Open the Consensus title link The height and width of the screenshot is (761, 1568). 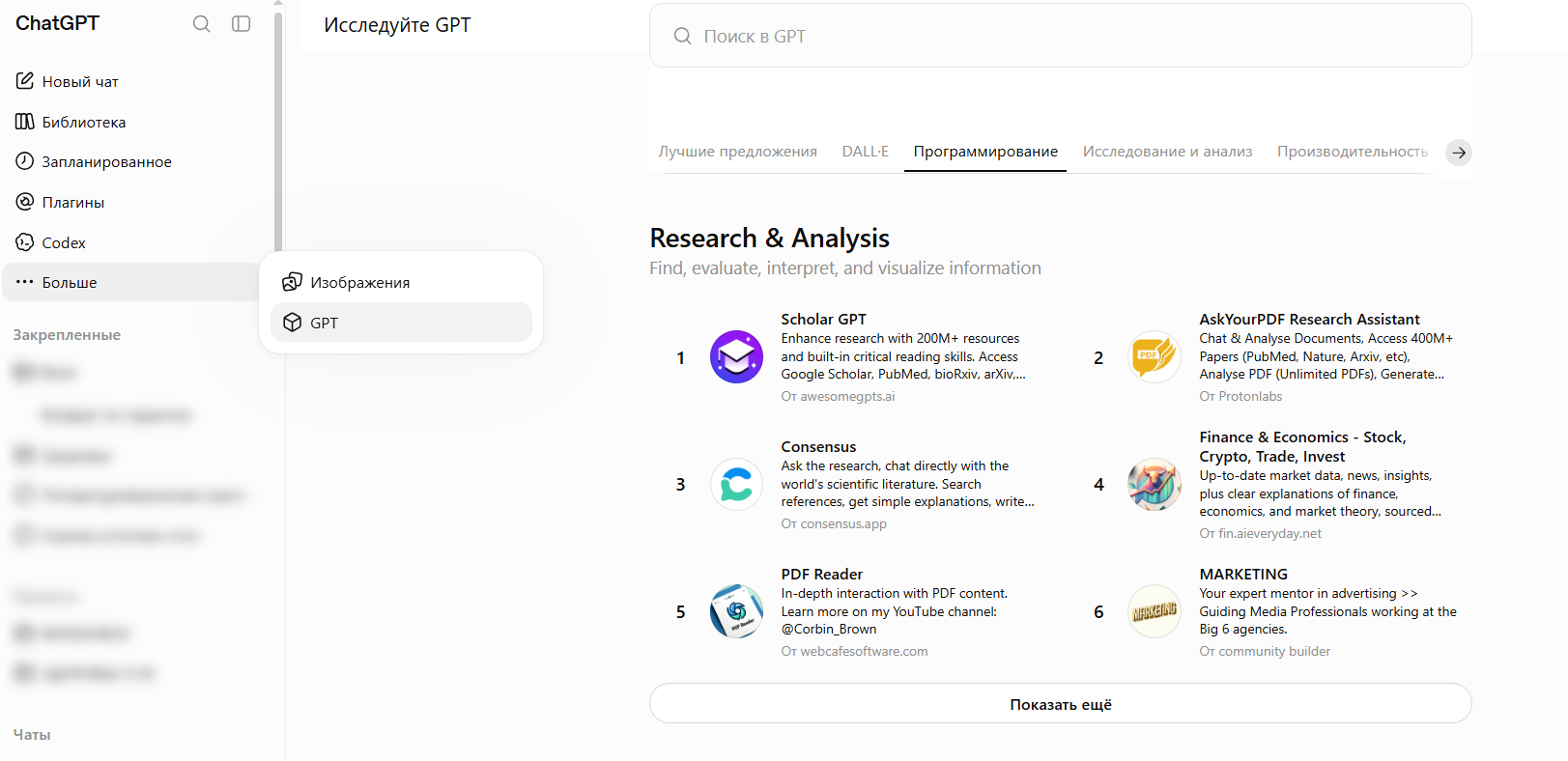[818, 447]
